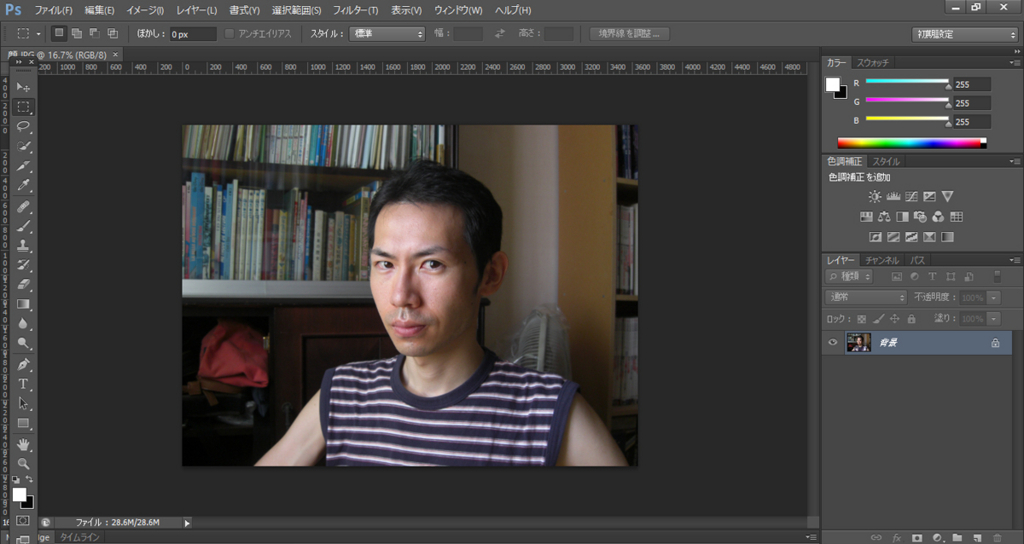The width and height of the screenshot is (1024, 544).
Task: Select the Horizontal Type tool
Action: (24, 384)
